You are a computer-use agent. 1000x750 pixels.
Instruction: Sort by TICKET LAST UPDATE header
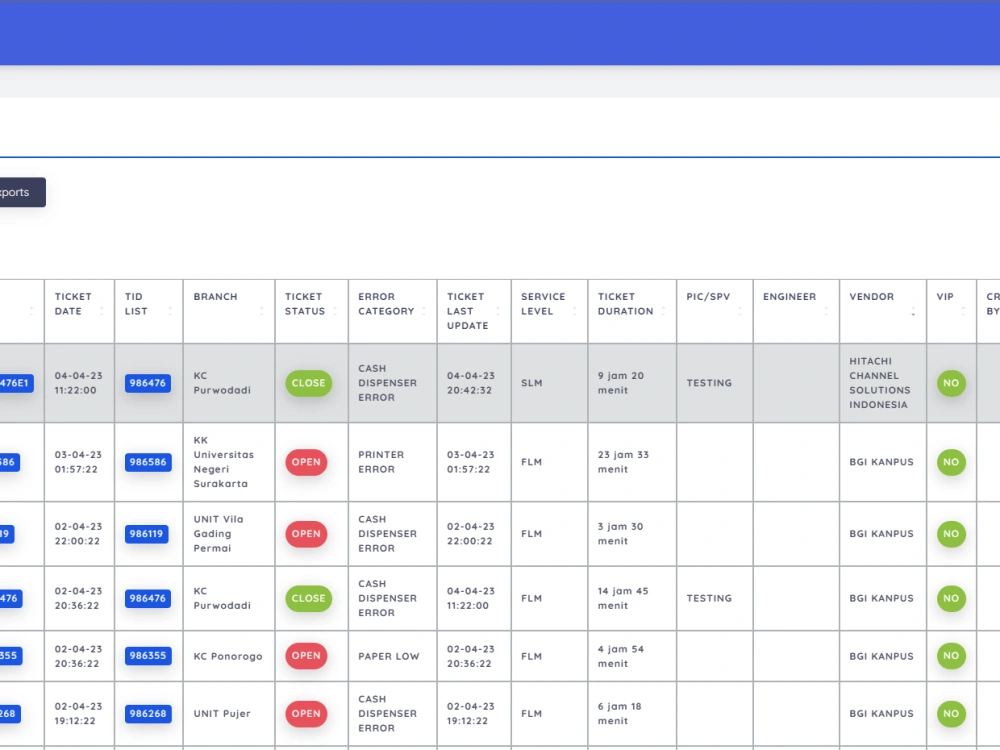[x=474, y=311]
